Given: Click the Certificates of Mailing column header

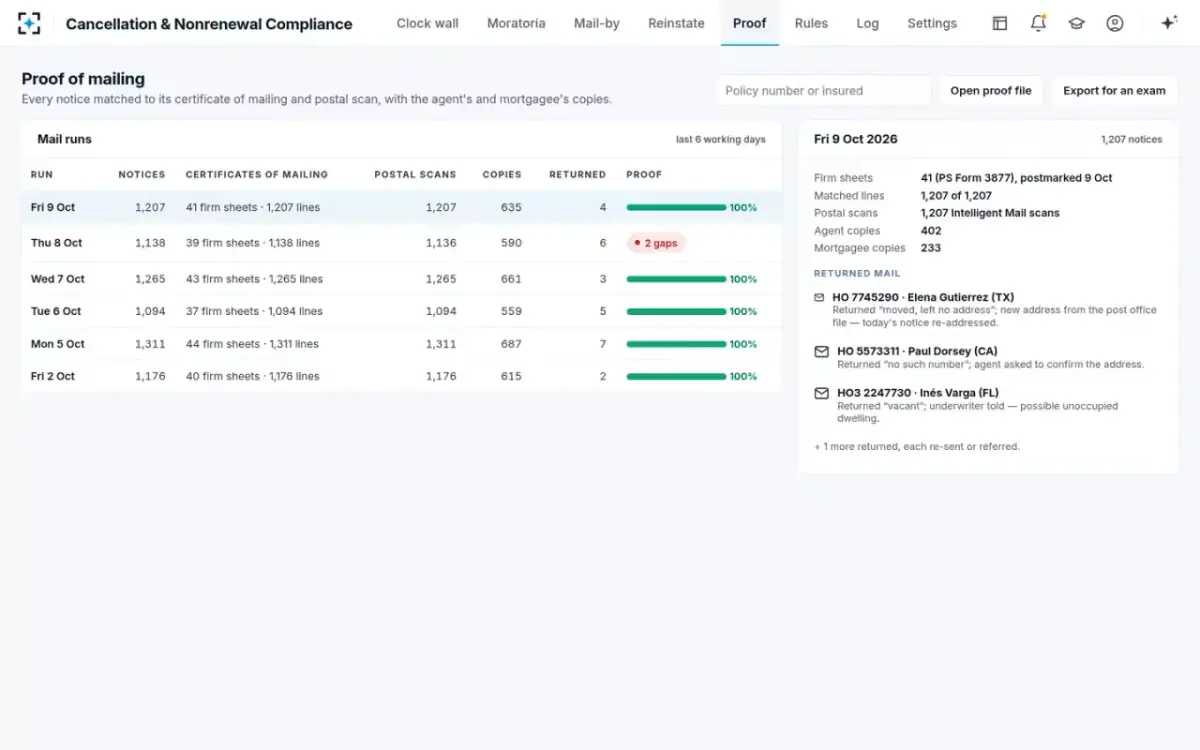Looking at the screenshot, I should (x=257, y=174).
